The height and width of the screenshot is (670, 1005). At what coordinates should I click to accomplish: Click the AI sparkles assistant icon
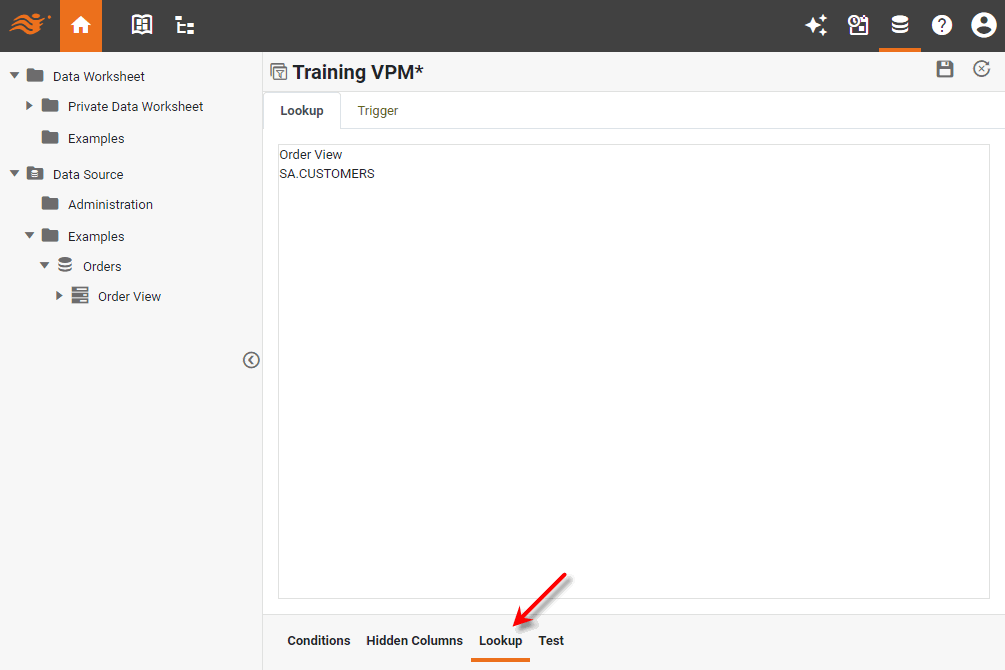tap(816, 25)
